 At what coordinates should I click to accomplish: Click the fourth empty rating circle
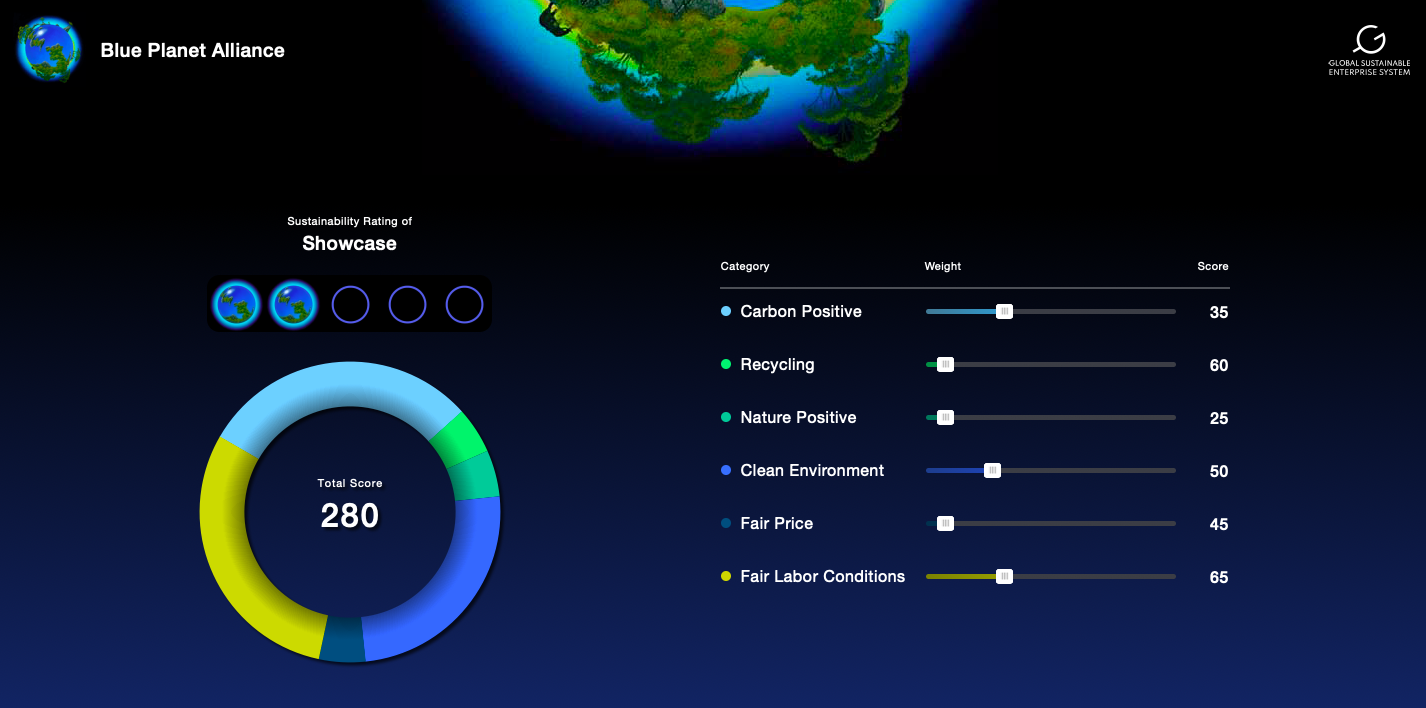pyautogui.click(x=407, y=304)
